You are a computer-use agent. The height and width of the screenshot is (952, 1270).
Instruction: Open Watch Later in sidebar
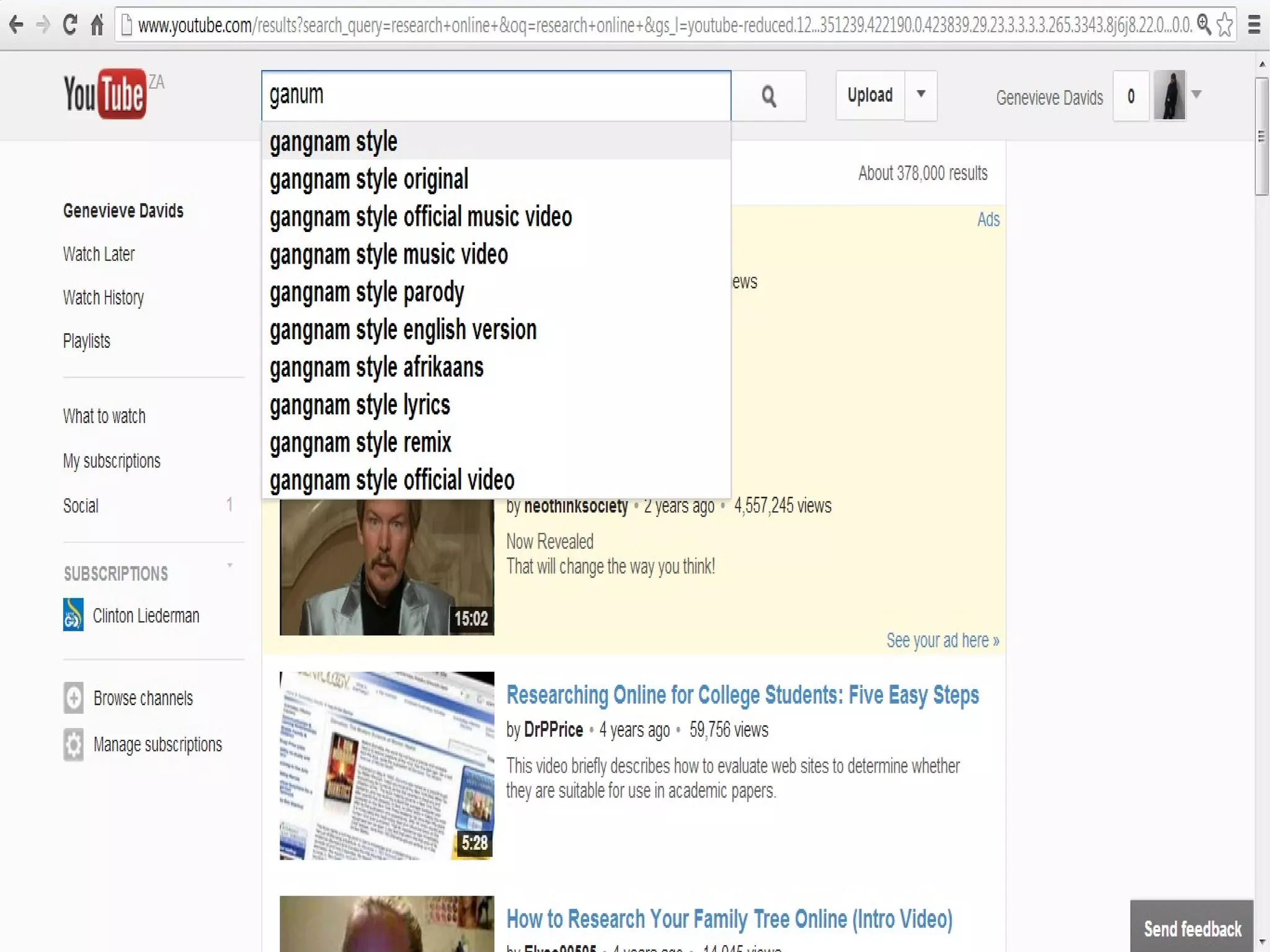coord(99,254)
